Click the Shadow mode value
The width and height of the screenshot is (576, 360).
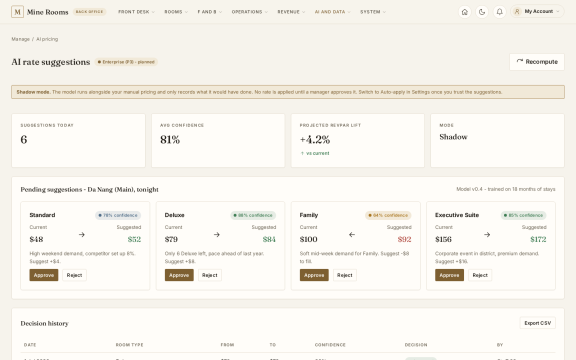(453, 137)
